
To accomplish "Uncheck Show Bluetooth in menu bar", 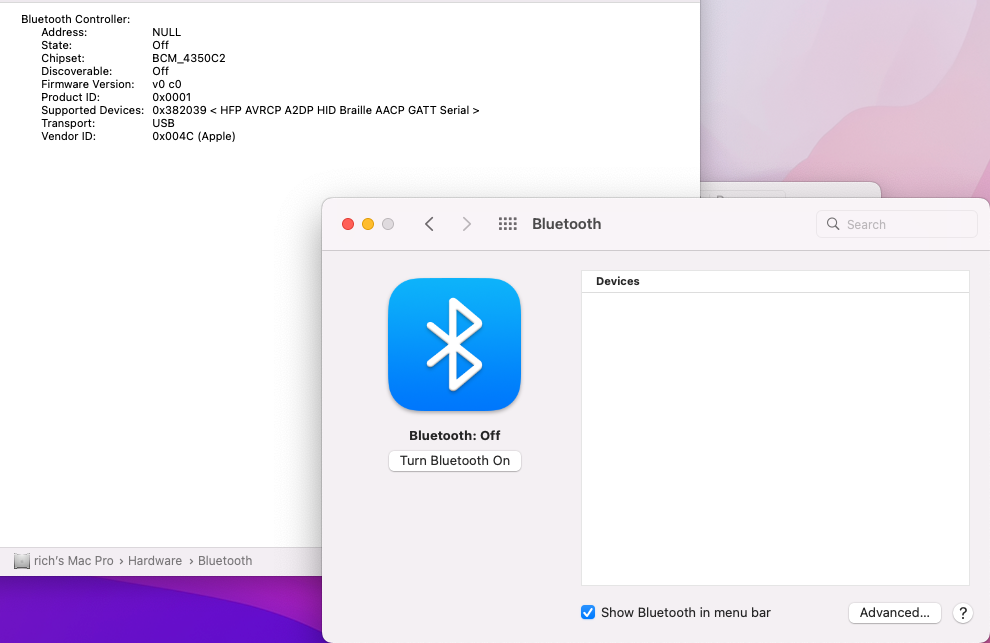I will [x=588, y=613].
